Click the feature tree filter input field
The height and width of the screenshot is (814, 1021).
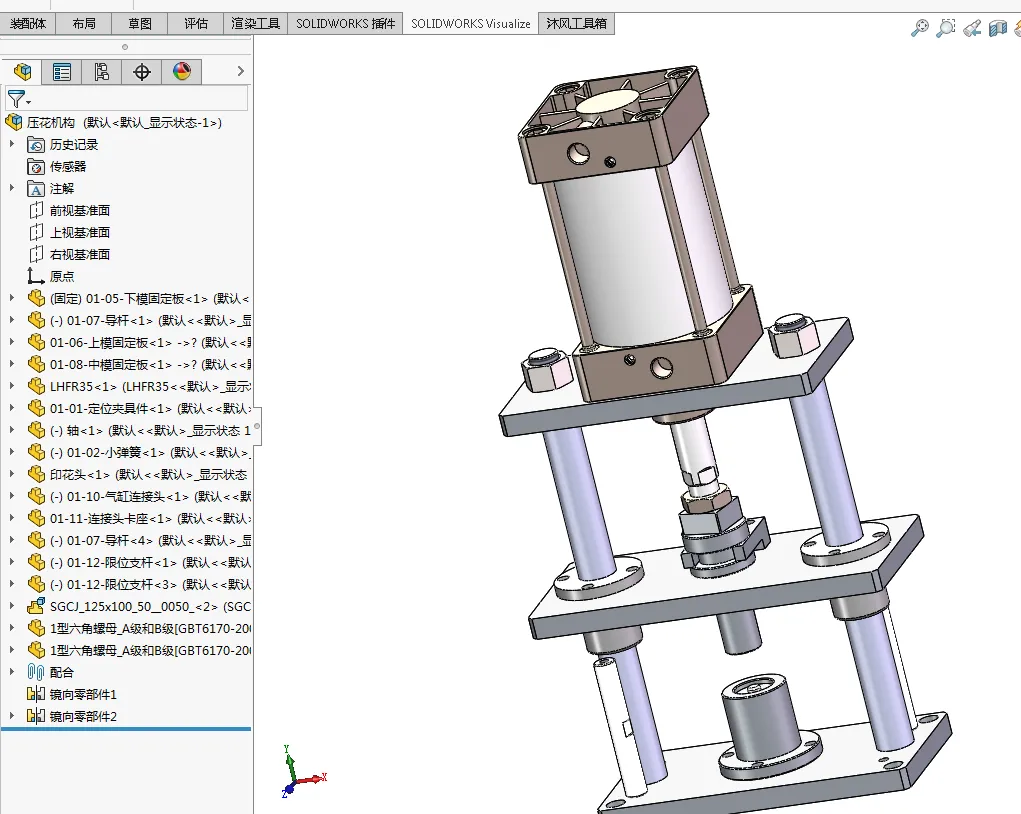127,99
